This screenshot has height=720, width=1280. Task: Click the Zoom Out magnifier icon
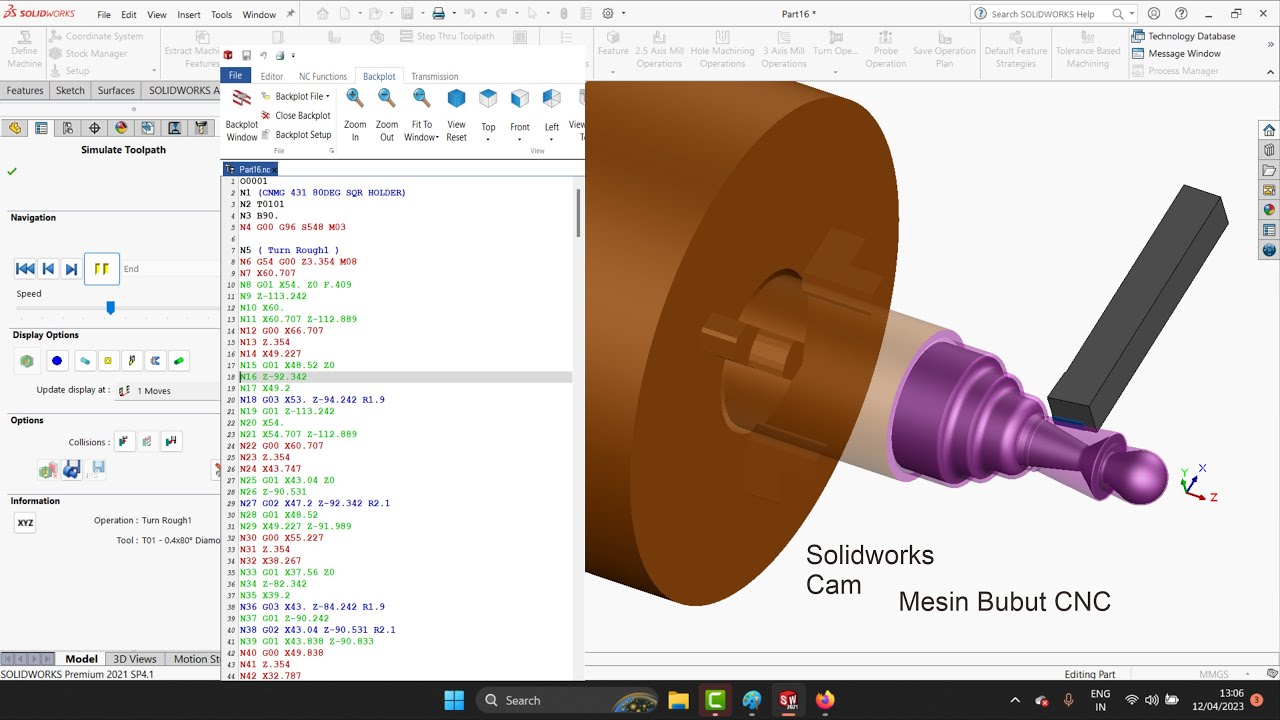pos(387,98)
